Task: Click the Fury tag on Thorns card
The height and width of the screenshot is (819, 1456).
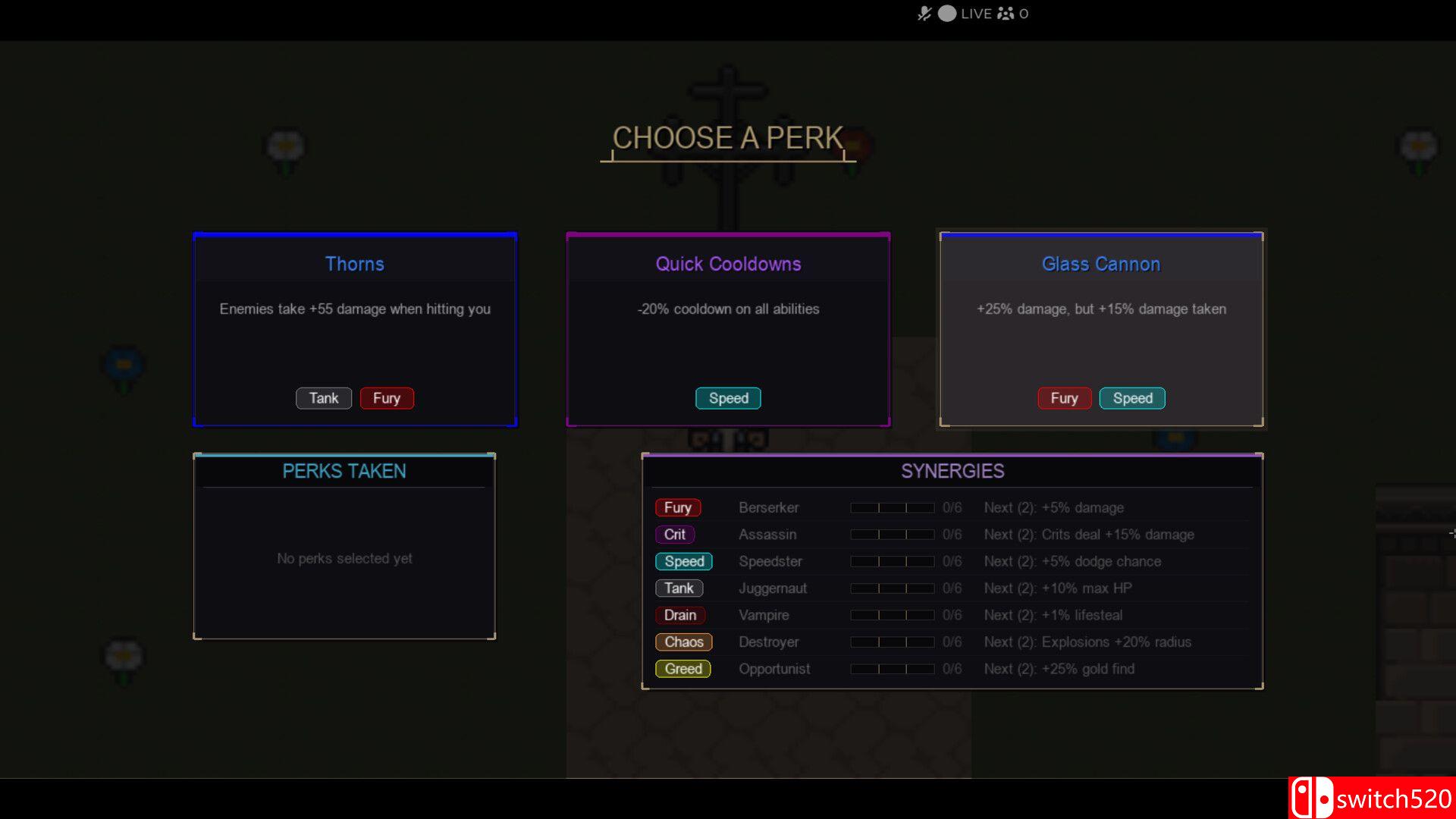Action: pos(387,398)
